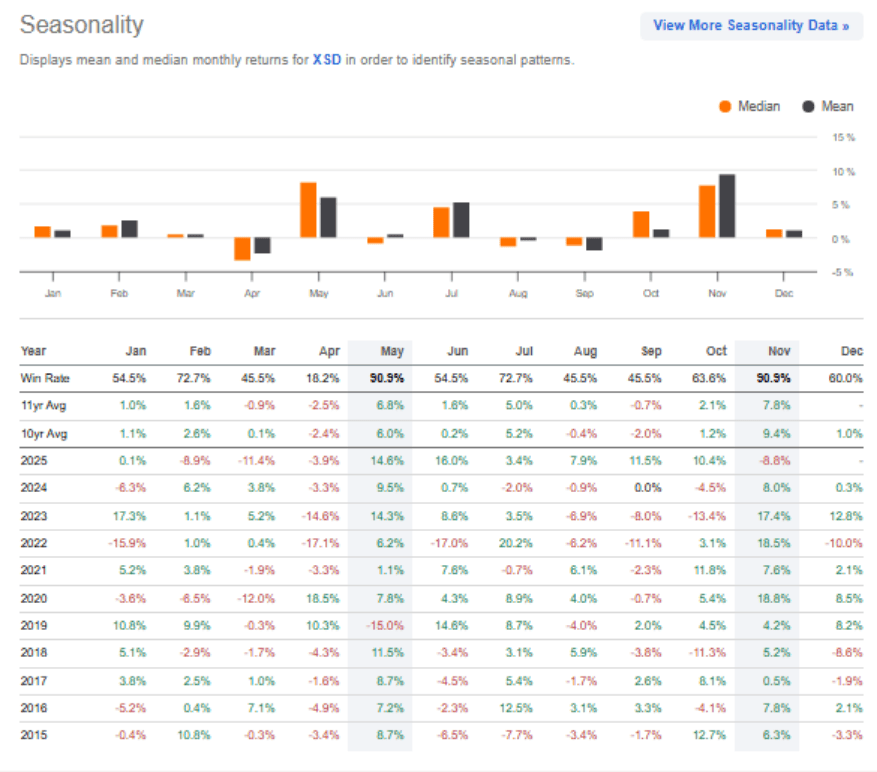Image resolution: width=877 pixels, height=772 pixels.
Task: Click the Jan axis label below the chart
Action: pos(53,290)
